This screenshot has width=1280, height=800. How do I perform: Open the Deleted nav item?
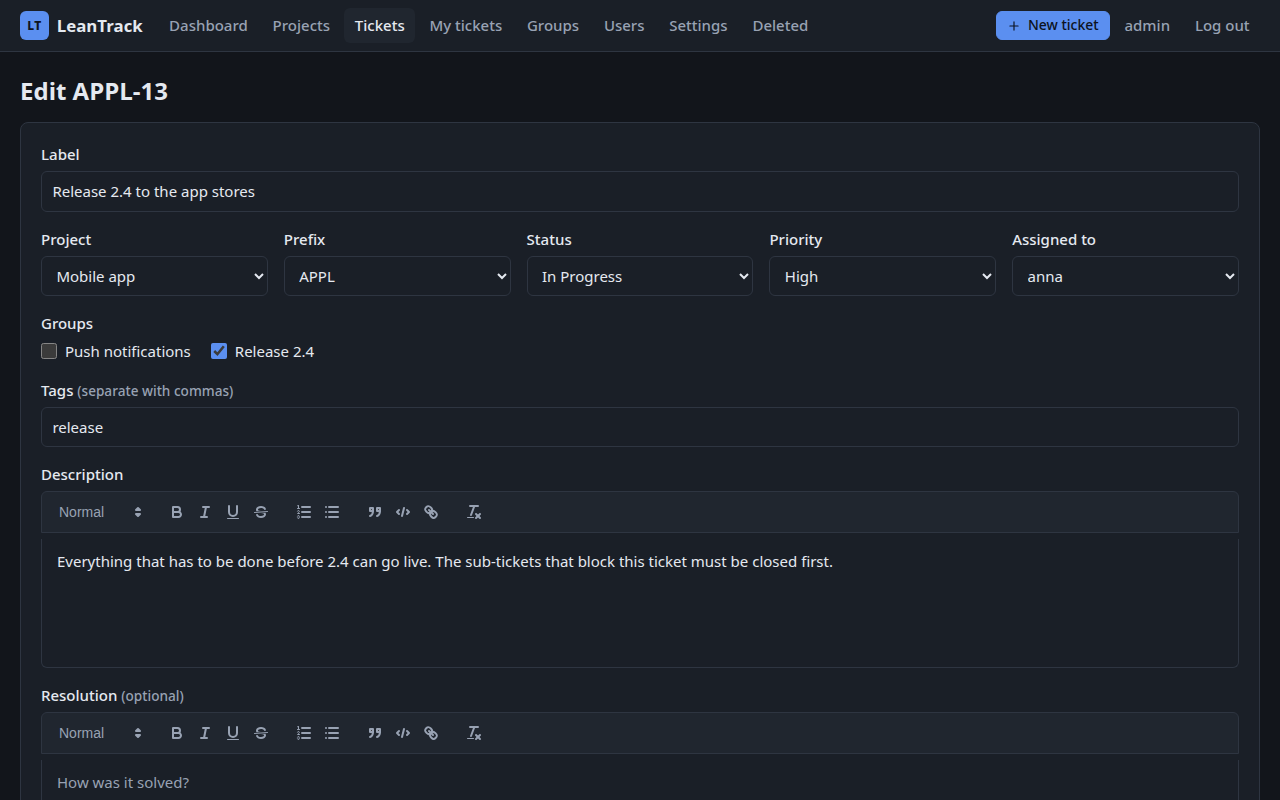[780, 26]
